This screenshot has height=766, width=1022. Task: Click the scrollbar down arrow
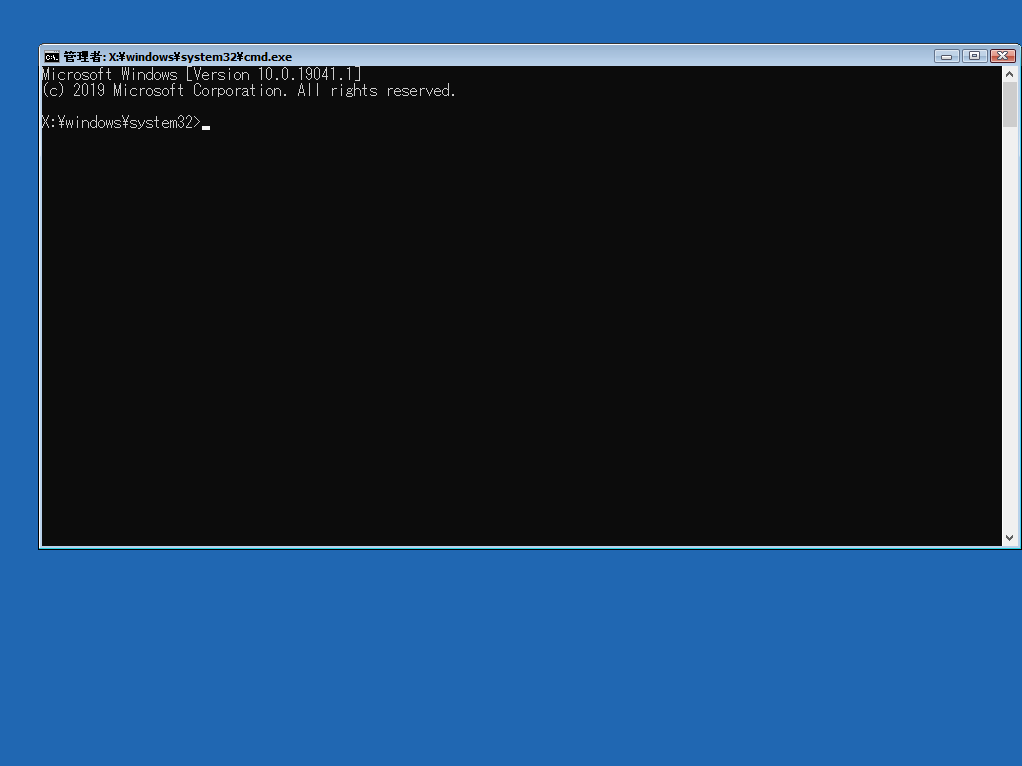(x=1010, y=538)
